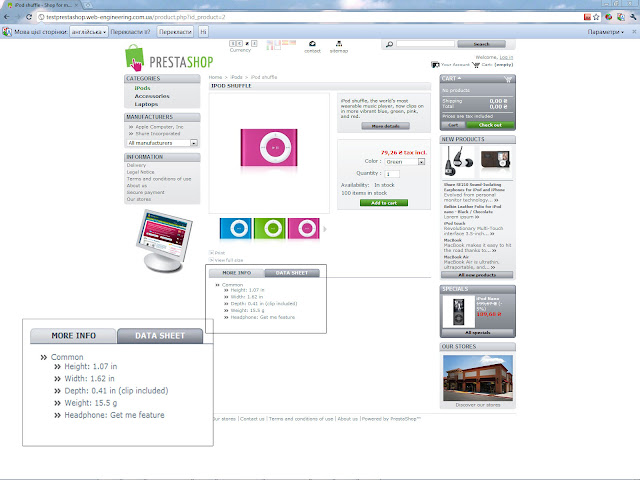Click the next-thumbnails arrow after the pink iPod
The height and width of the screenshot is (480, 640).
[x=325, y=229]
